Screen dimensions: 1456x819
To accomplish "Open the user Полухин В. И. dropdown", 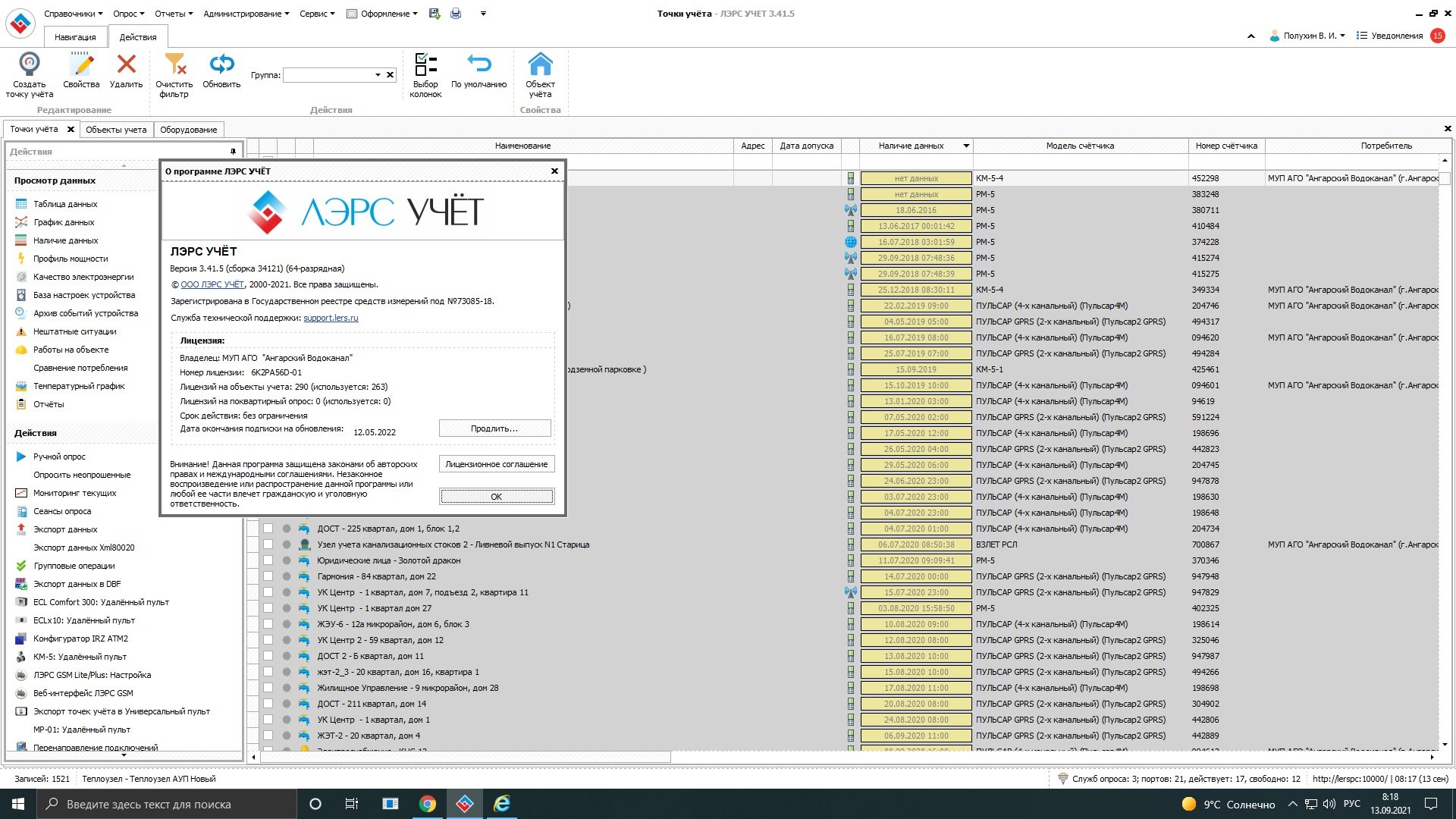I will pos(1307,36).
